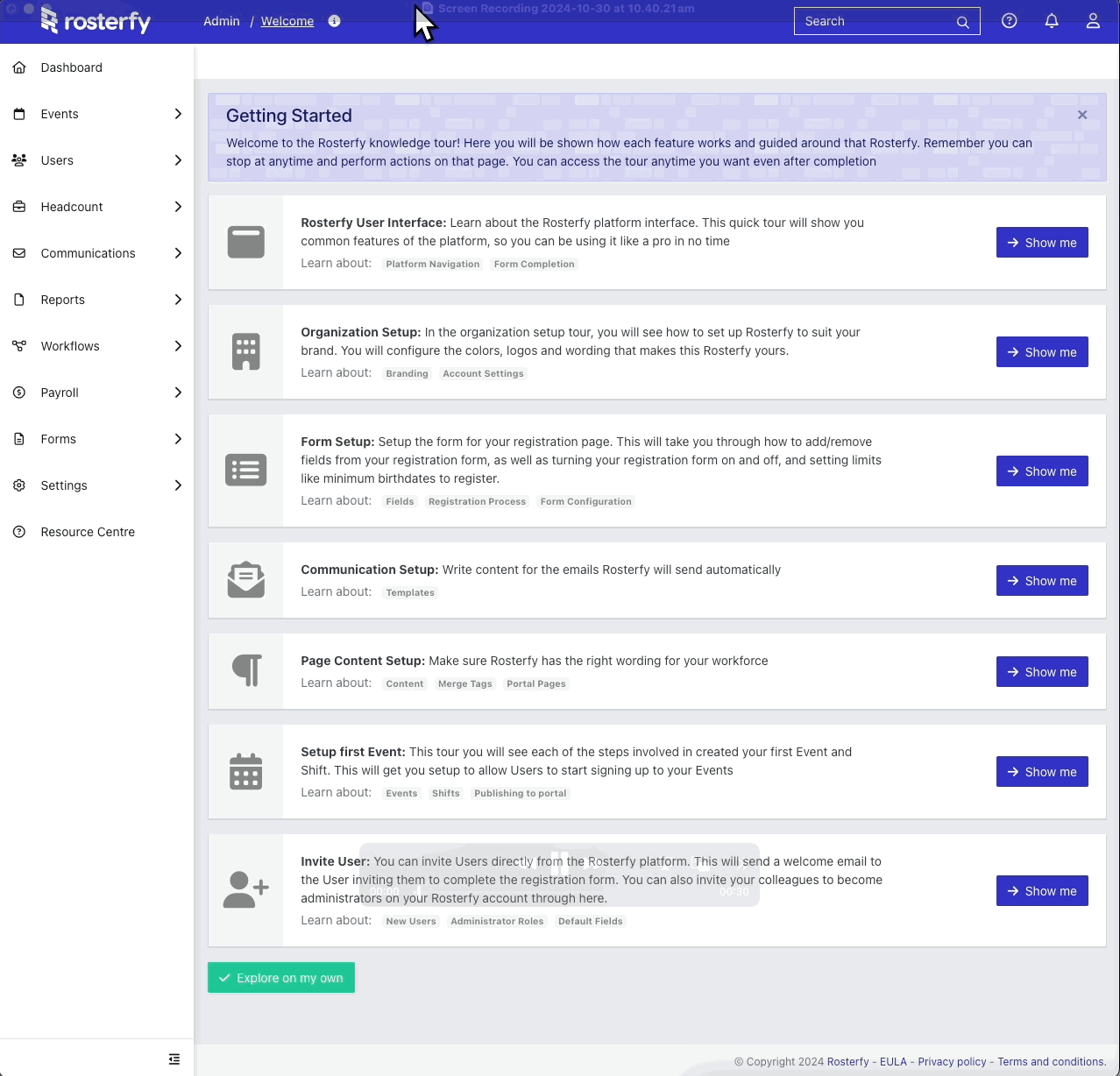The height and width of the screenshot is (1076, 1120).
Task: Open the Terms and conditions footer link
Action: click(1052, 1062)
